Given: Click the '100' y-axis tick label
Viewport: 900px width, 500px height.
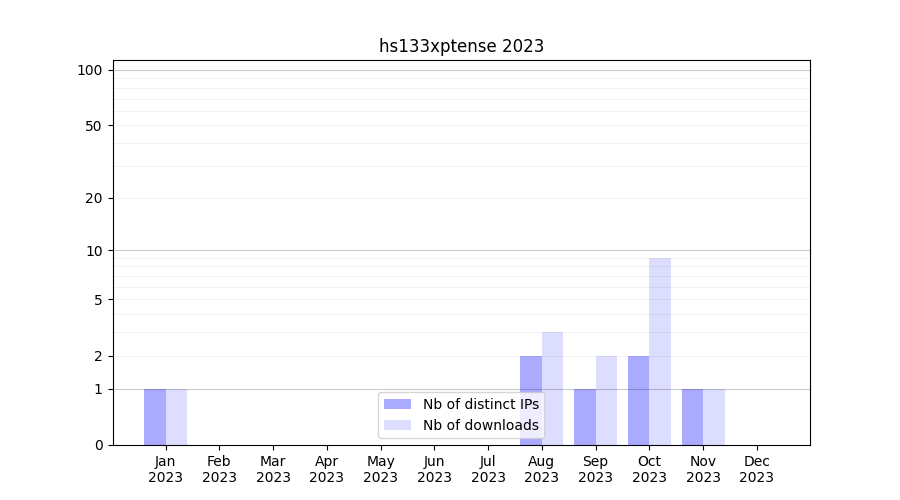Looking at the screenshot, I should (90, 70).
